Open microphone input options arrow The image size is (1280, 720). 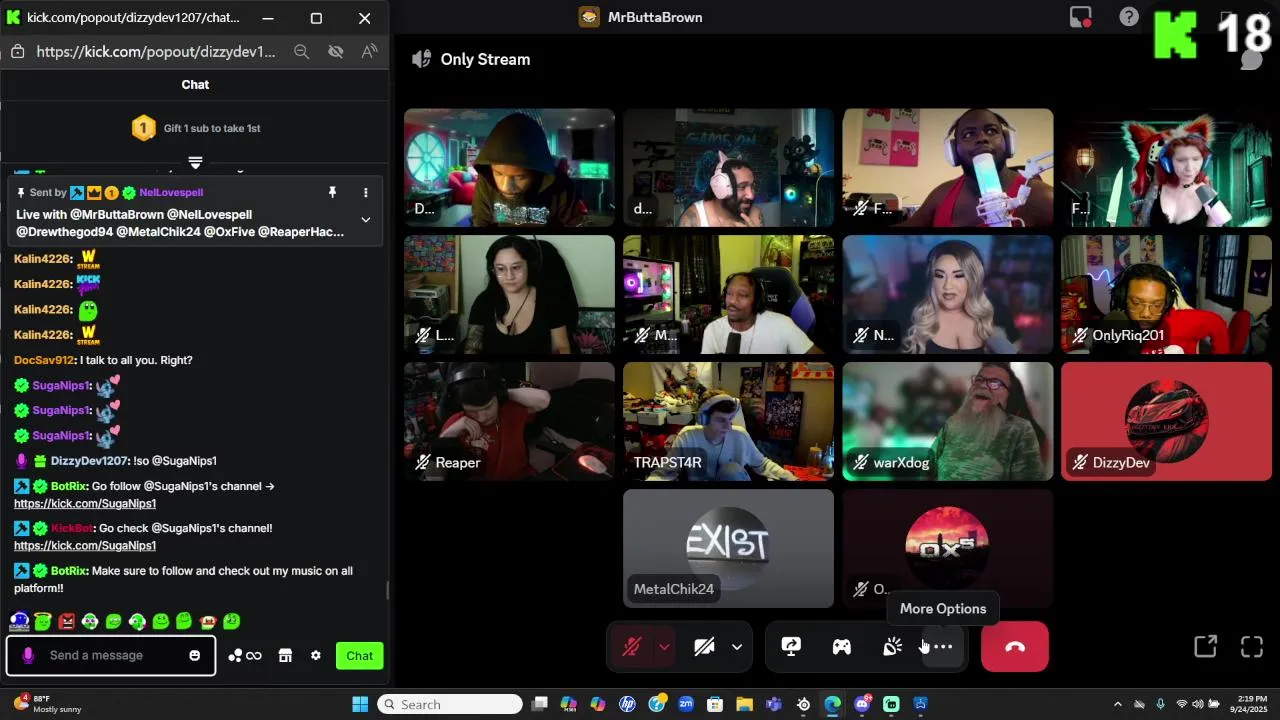pos(664,647)
